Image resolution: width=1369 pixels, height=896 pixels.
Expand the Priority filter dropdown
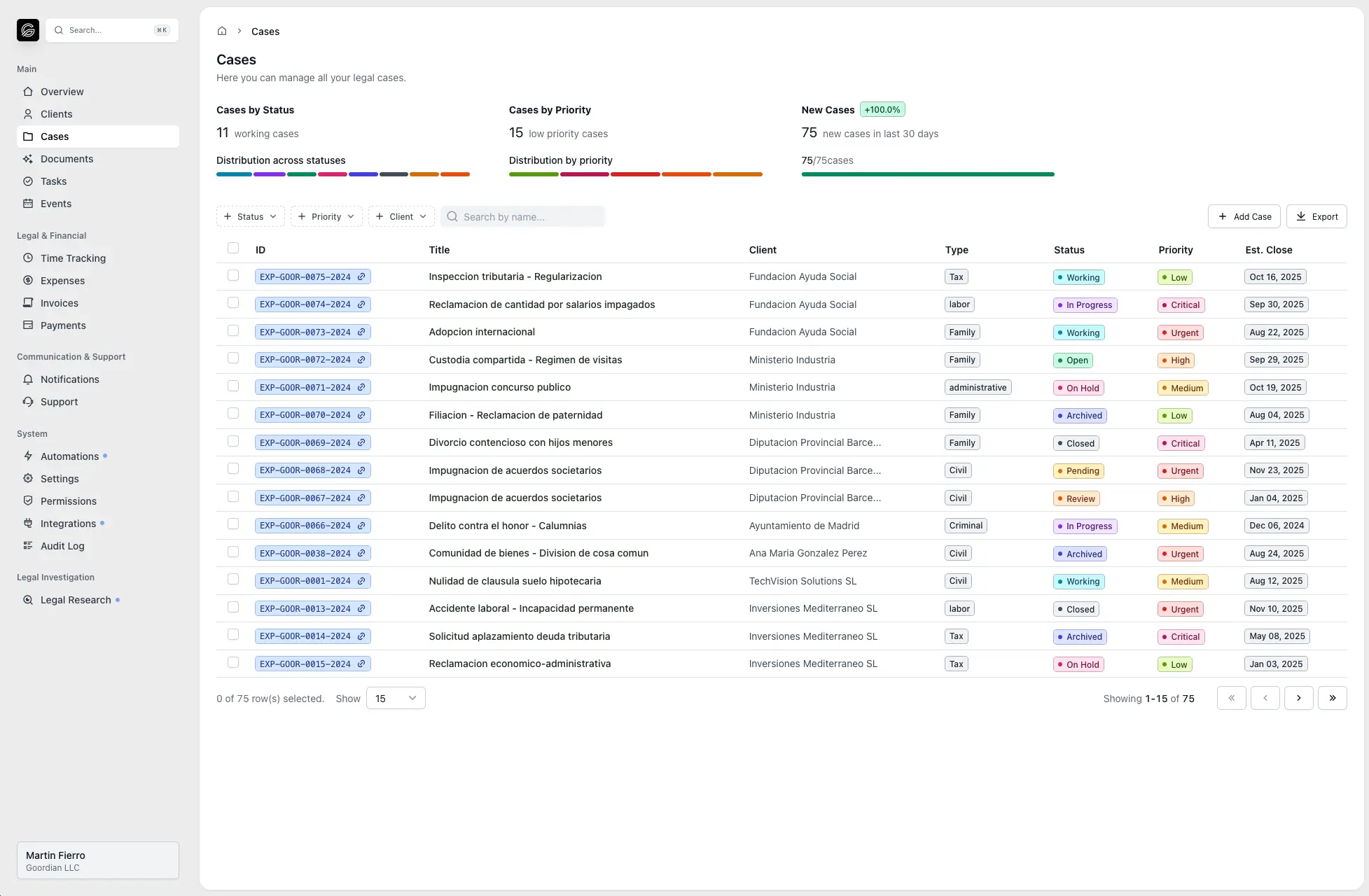(x=326, y=217)
